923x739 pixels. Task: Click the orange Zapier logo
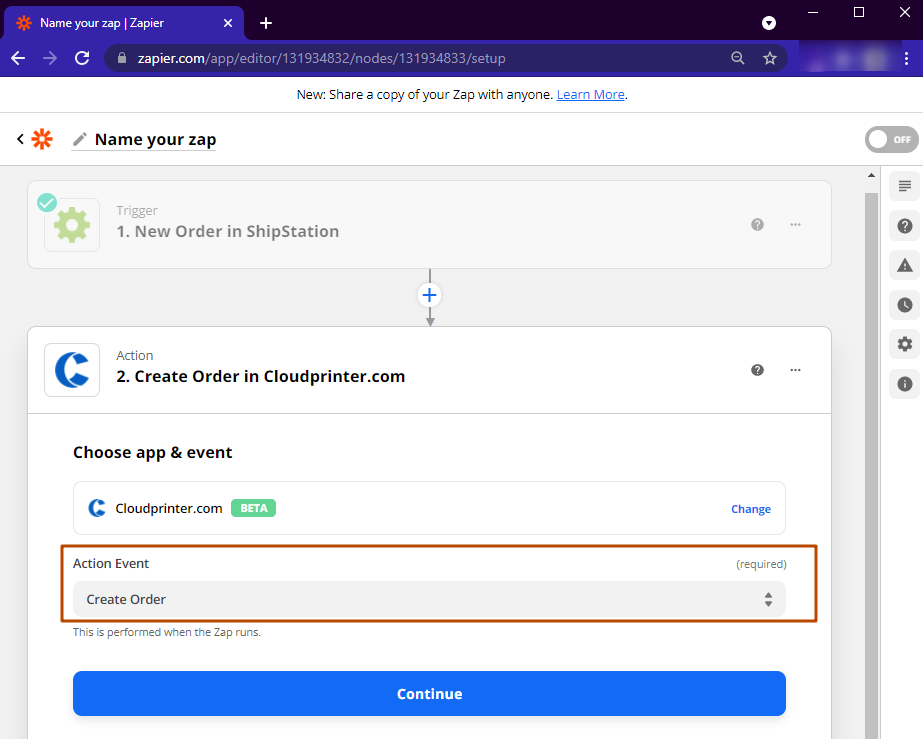tap(42, 139)
